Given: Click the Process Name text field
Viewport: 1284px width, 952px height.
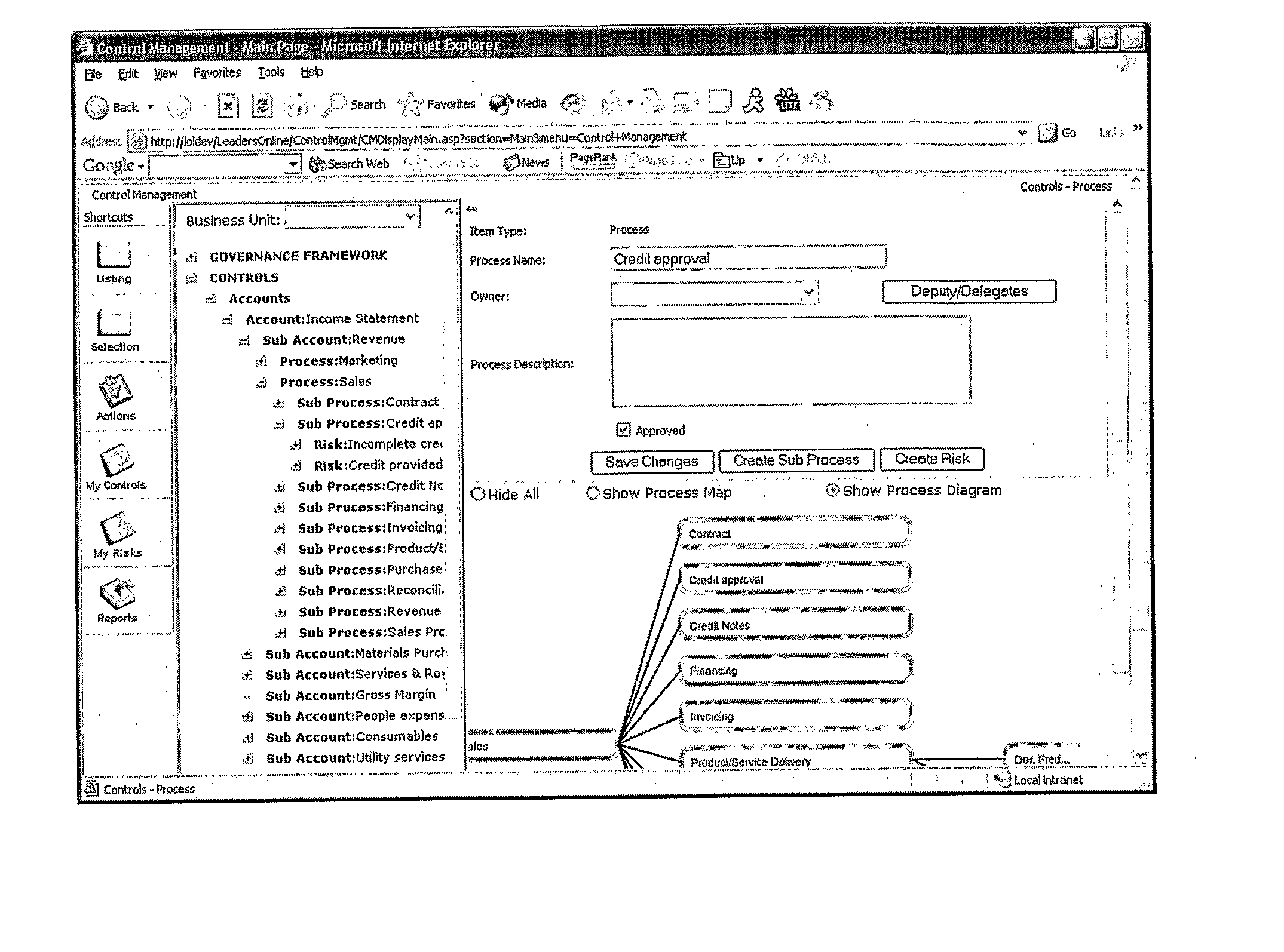Looking at the screenshot, I should coord(747,259).
